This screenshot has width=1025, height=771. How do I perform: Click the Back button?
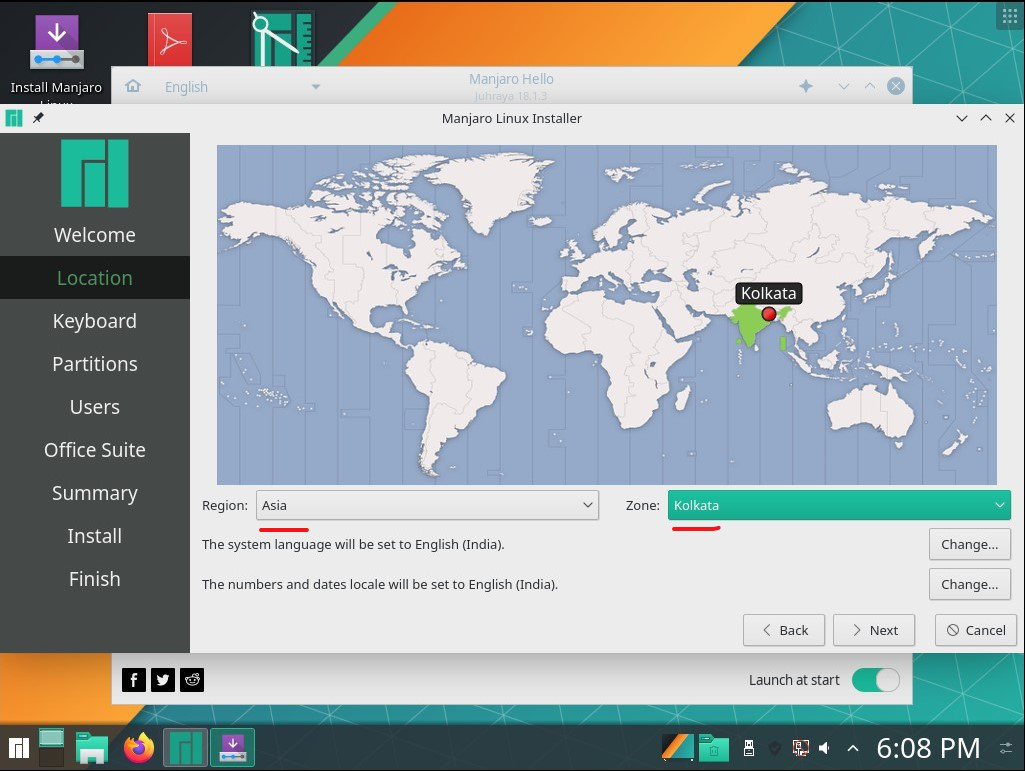point(784,630)
